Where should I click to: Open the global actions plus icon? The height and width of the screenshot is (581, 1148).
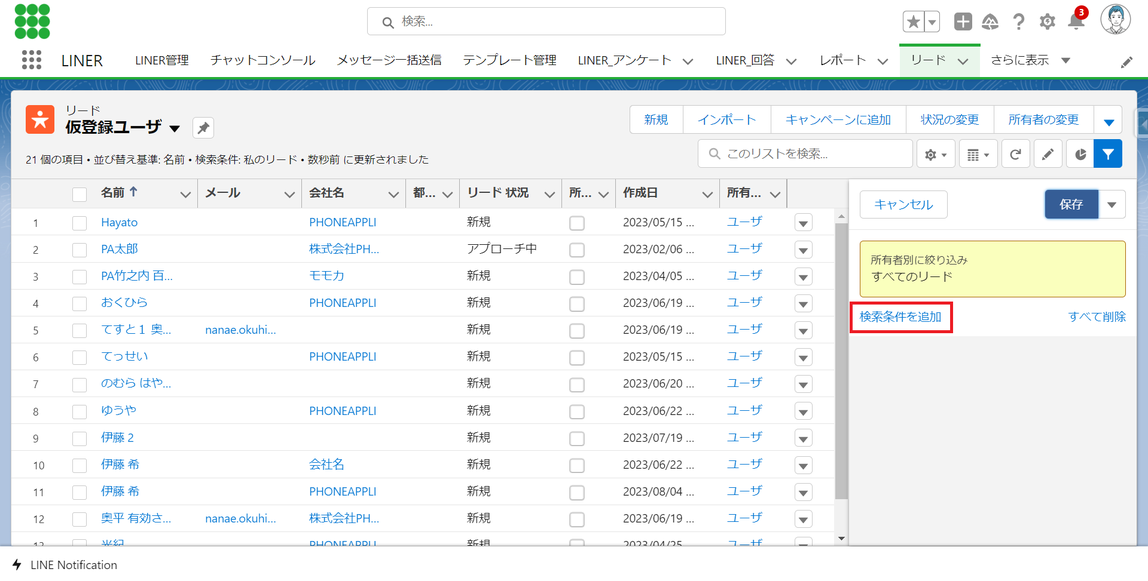point(963,22)
